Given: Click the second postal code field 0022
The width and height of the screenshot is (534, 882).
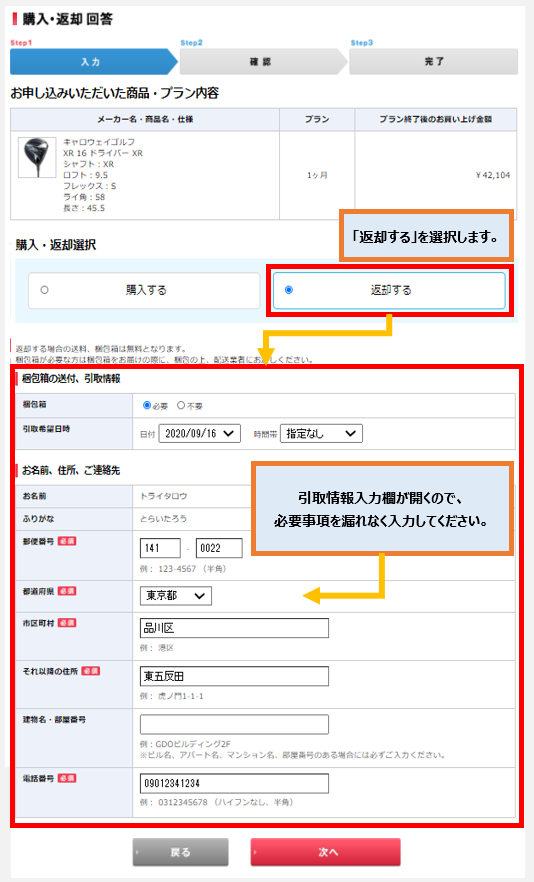Looking at the screenshot, I should coord(219,548).
